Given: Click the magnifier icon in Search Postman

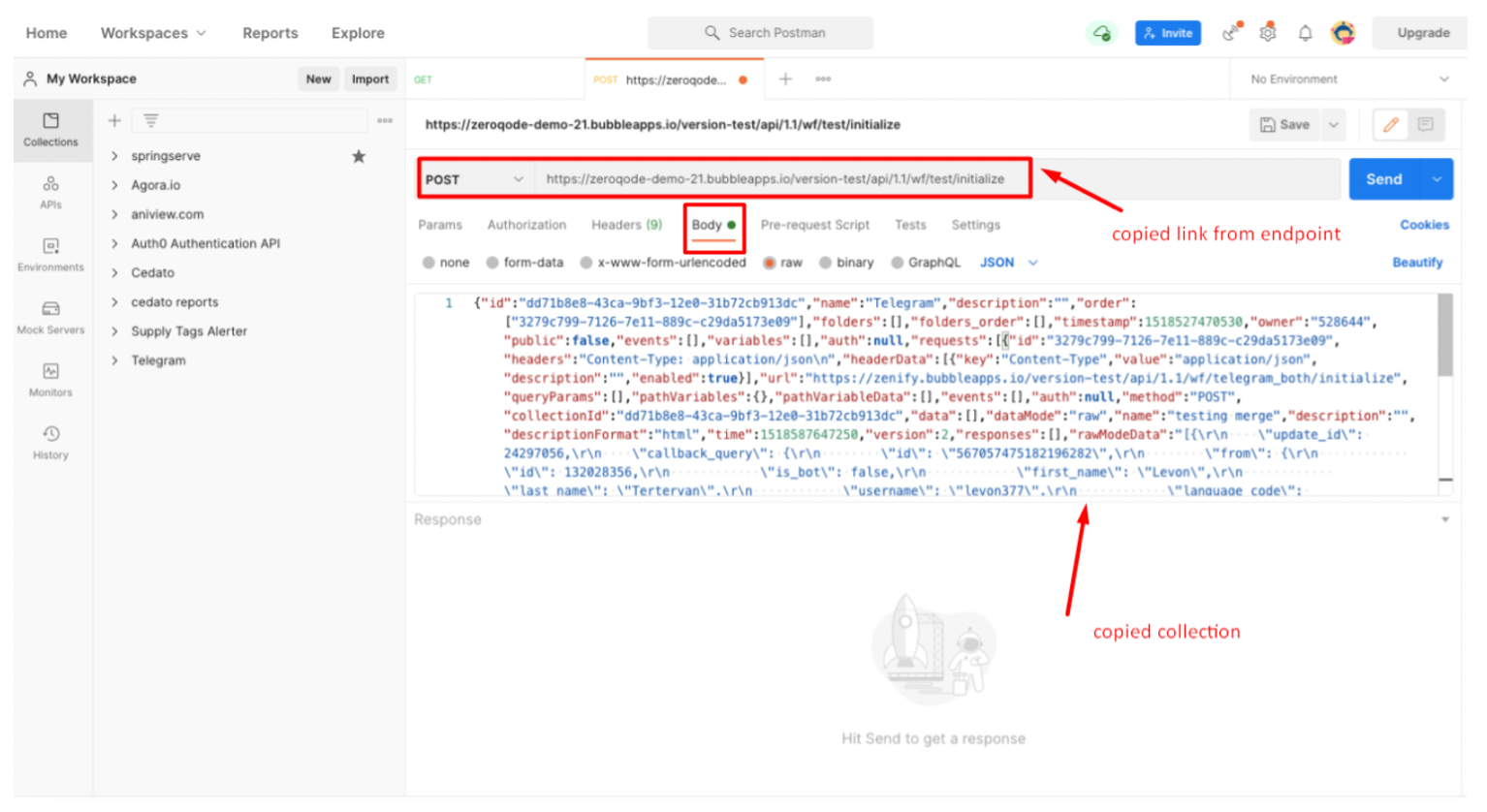Looking at the screenshot, I should 712,33.
